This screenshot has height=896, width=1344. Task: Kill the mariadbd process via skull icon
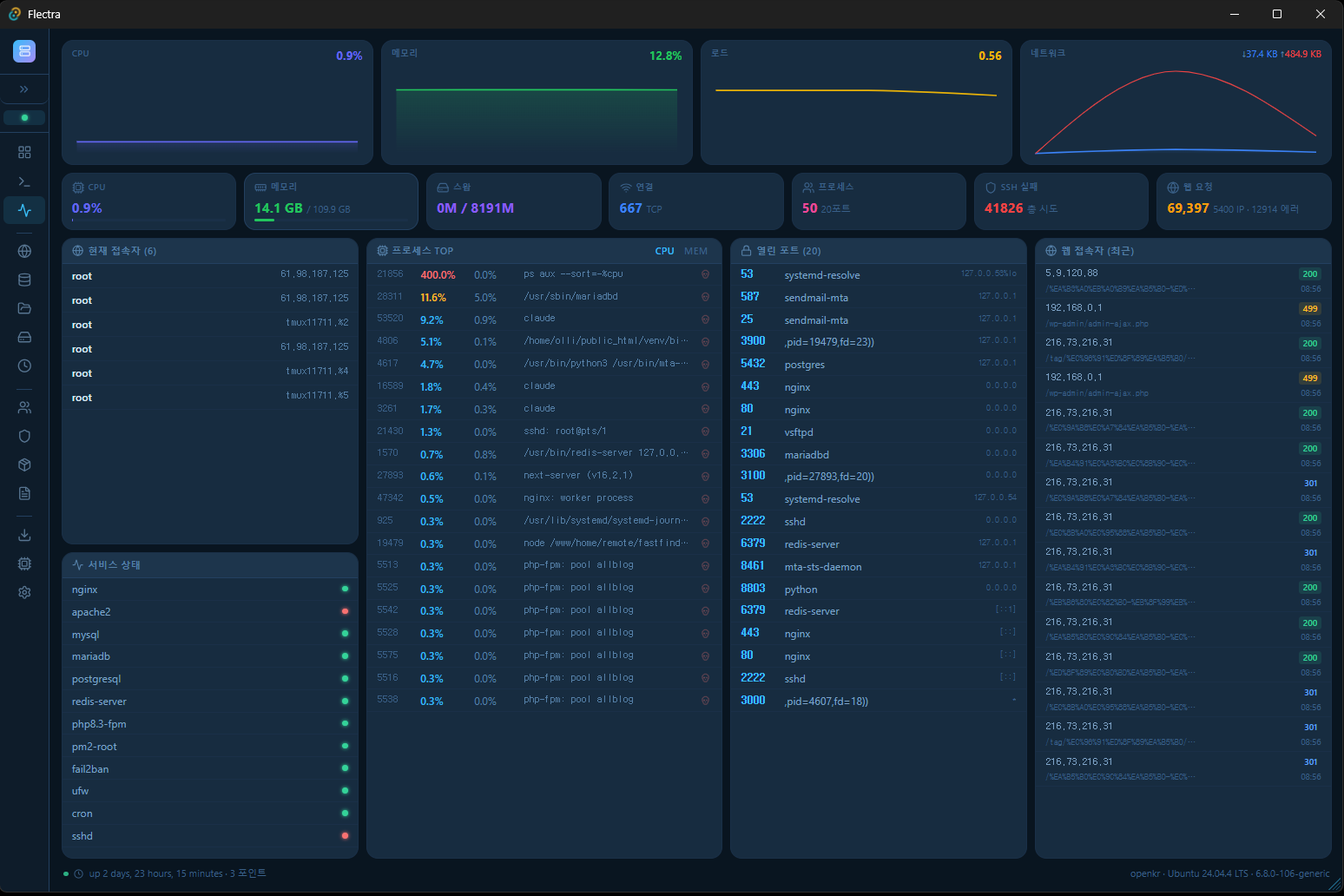(x=705, y=297)
